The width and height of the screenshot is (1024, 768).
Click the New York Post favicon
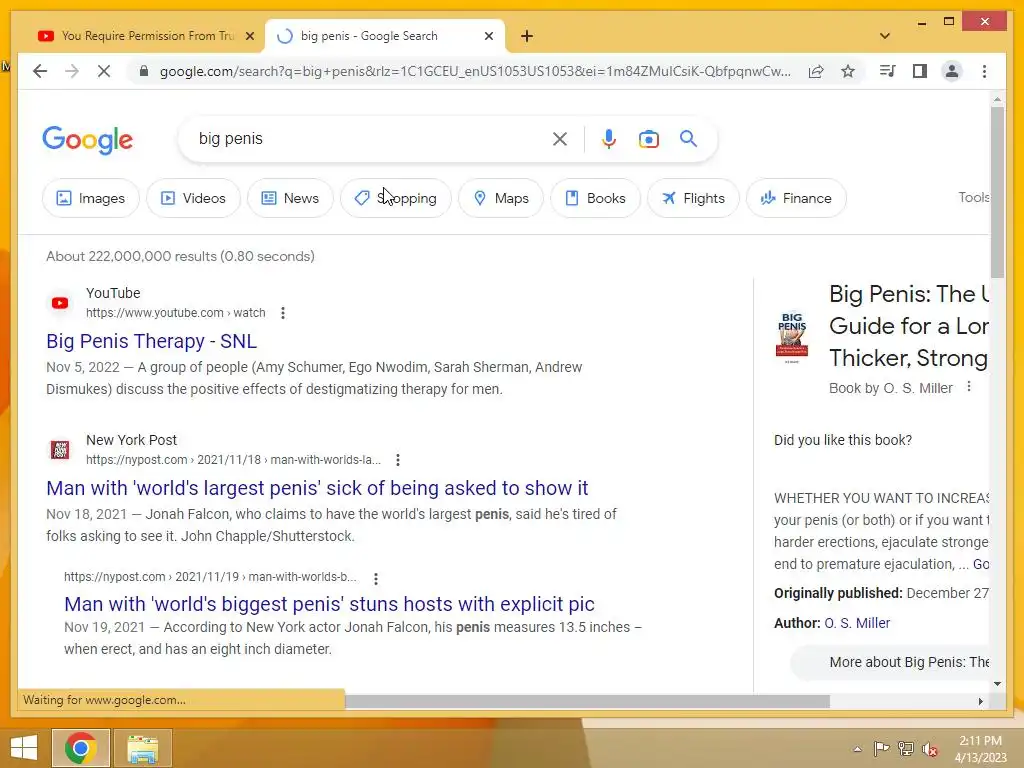60,450
